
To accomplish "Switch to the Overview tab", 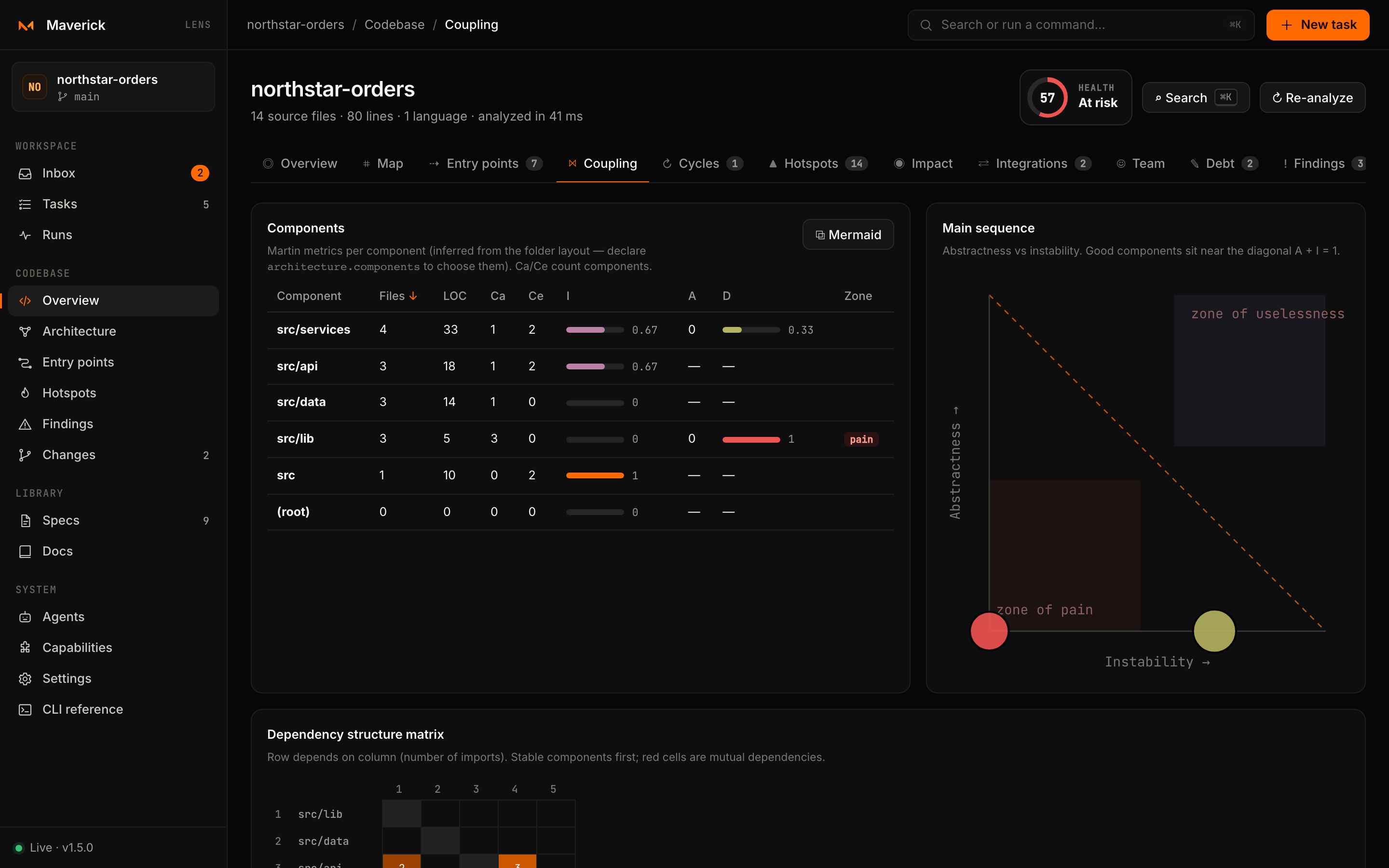I will coord(300,163).
